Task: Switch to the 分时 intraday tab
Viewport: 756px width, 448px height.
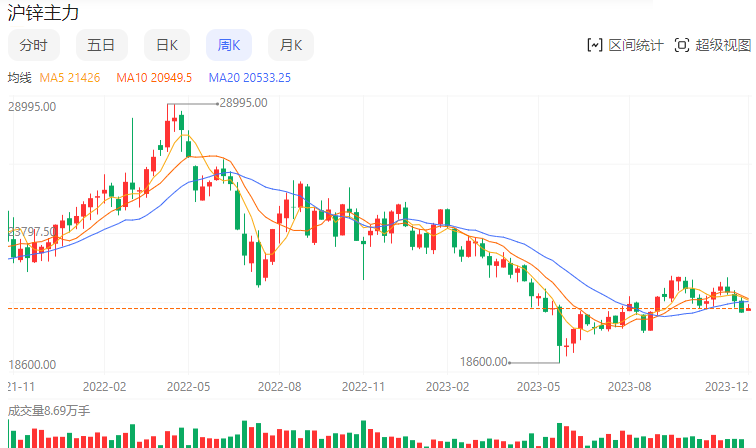Action: pos(34,45)
